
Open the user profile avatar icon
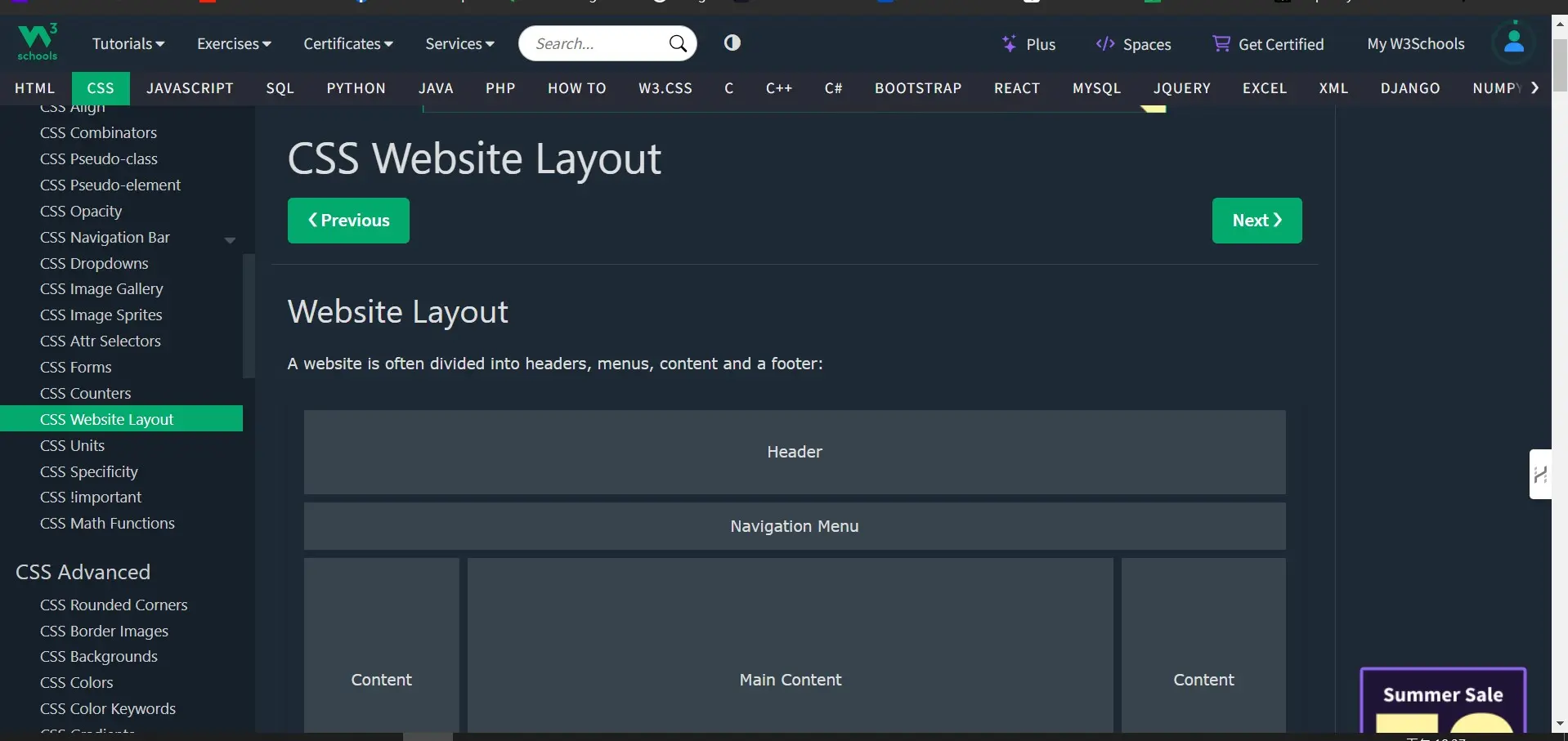point(1513,42)
